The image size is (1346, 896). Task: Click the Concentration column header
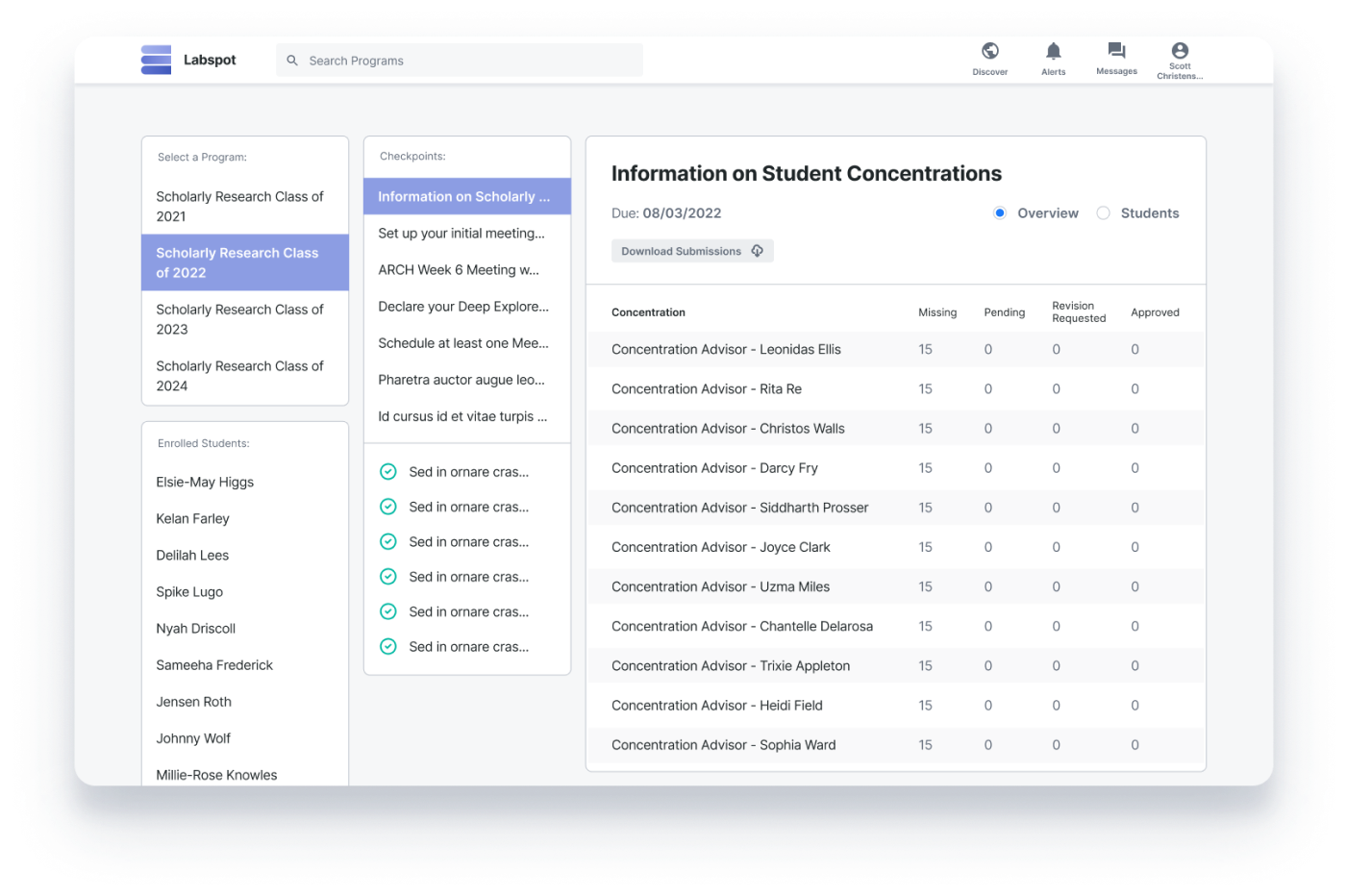[648, 312]
